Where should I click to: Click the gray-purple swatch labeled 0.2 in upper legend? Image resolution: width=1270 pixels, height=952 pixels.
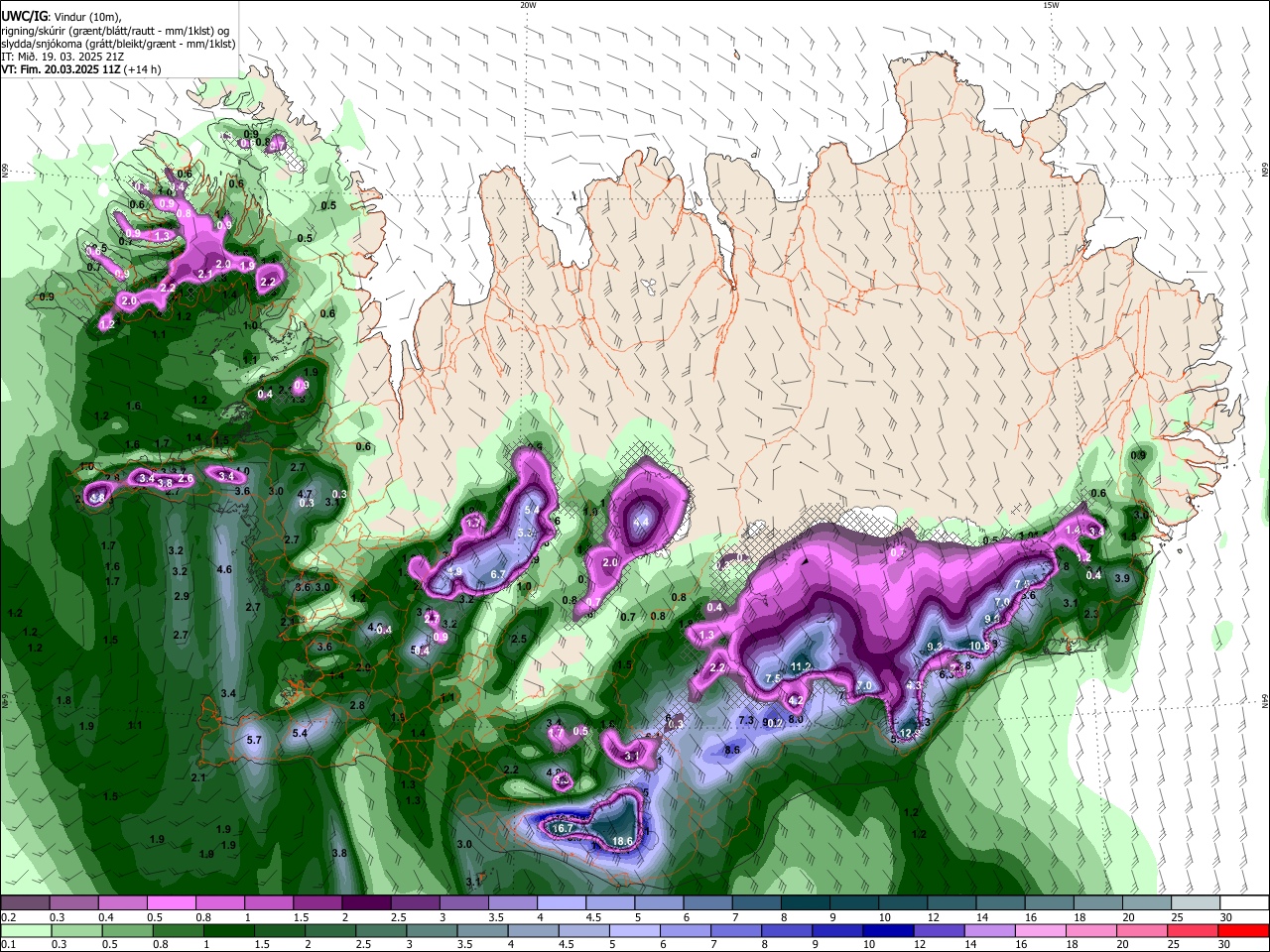25,902
